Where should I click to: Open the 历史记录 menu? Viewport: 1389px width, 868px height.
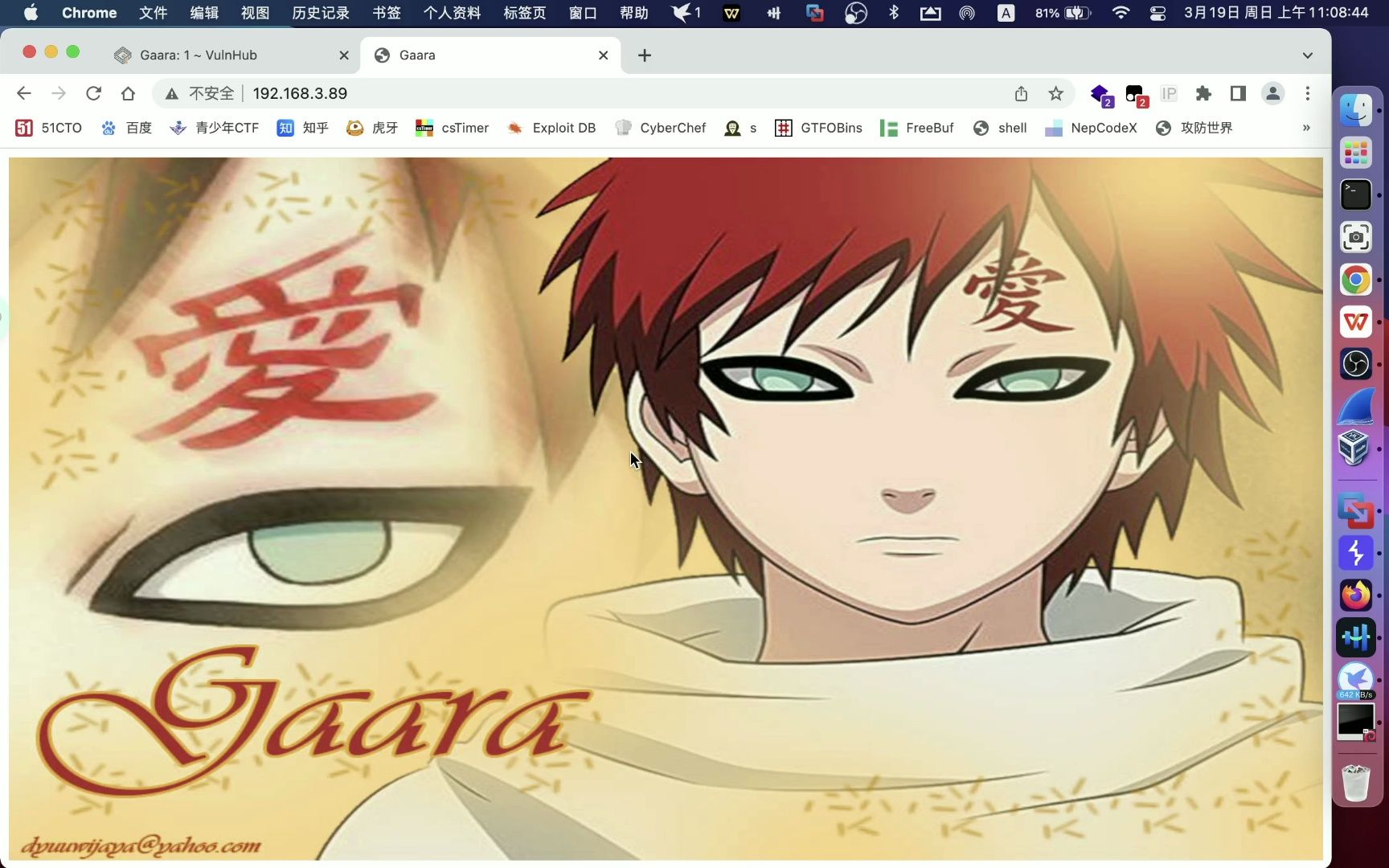tap(321, 13)
